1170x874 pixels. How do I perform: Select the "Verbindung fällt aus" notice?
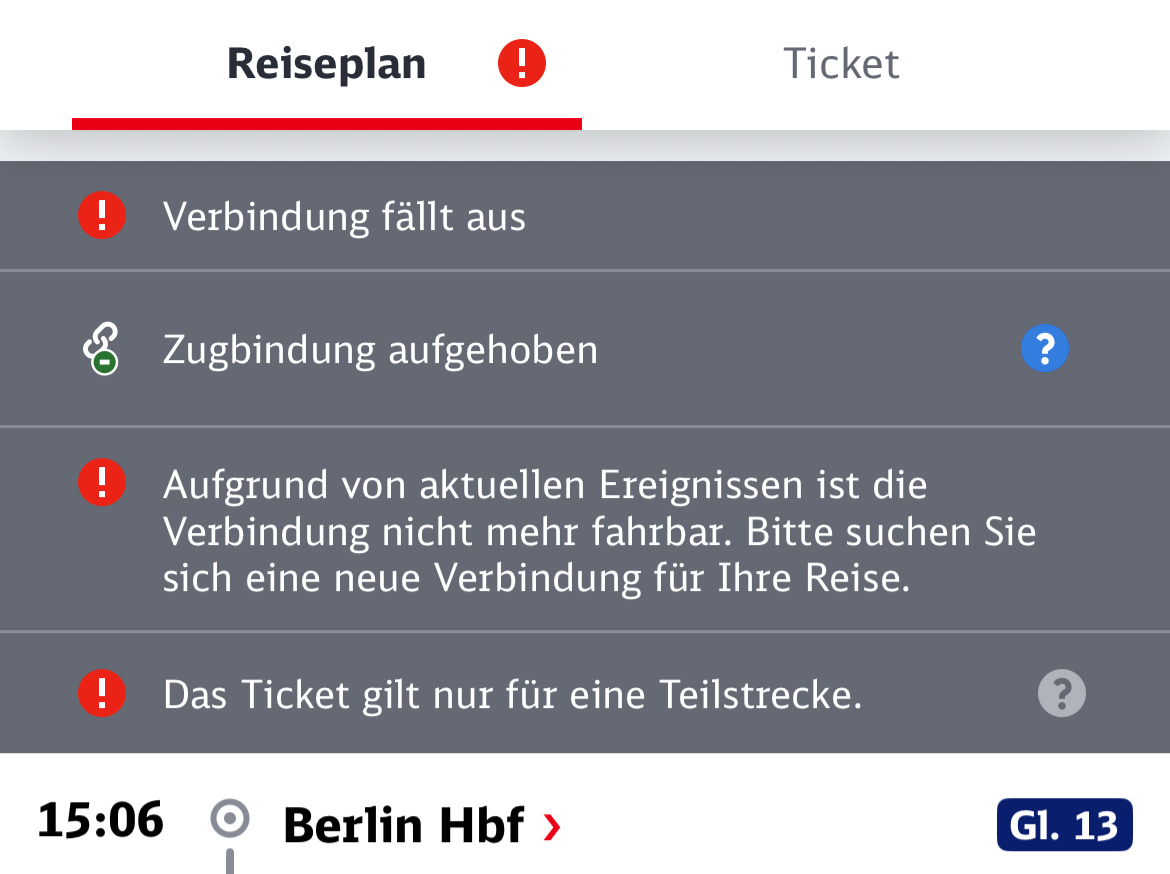(x=344, y=217)
